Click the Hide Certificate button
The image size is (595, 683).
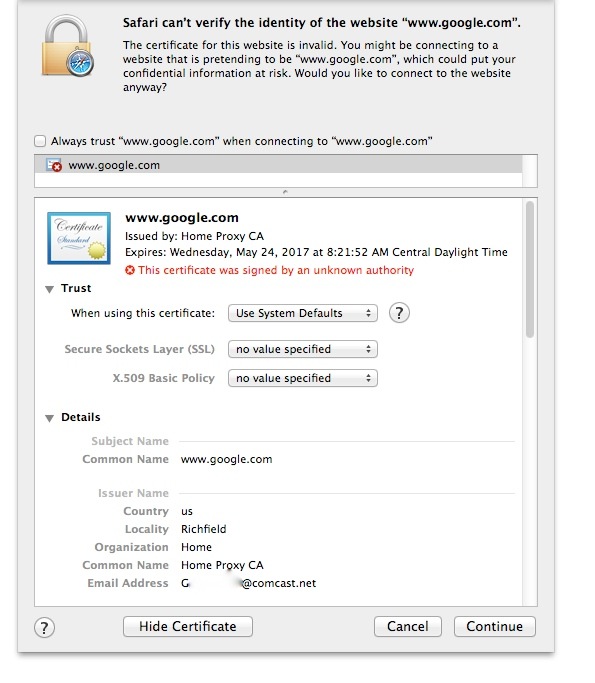(x=188, y=626)
